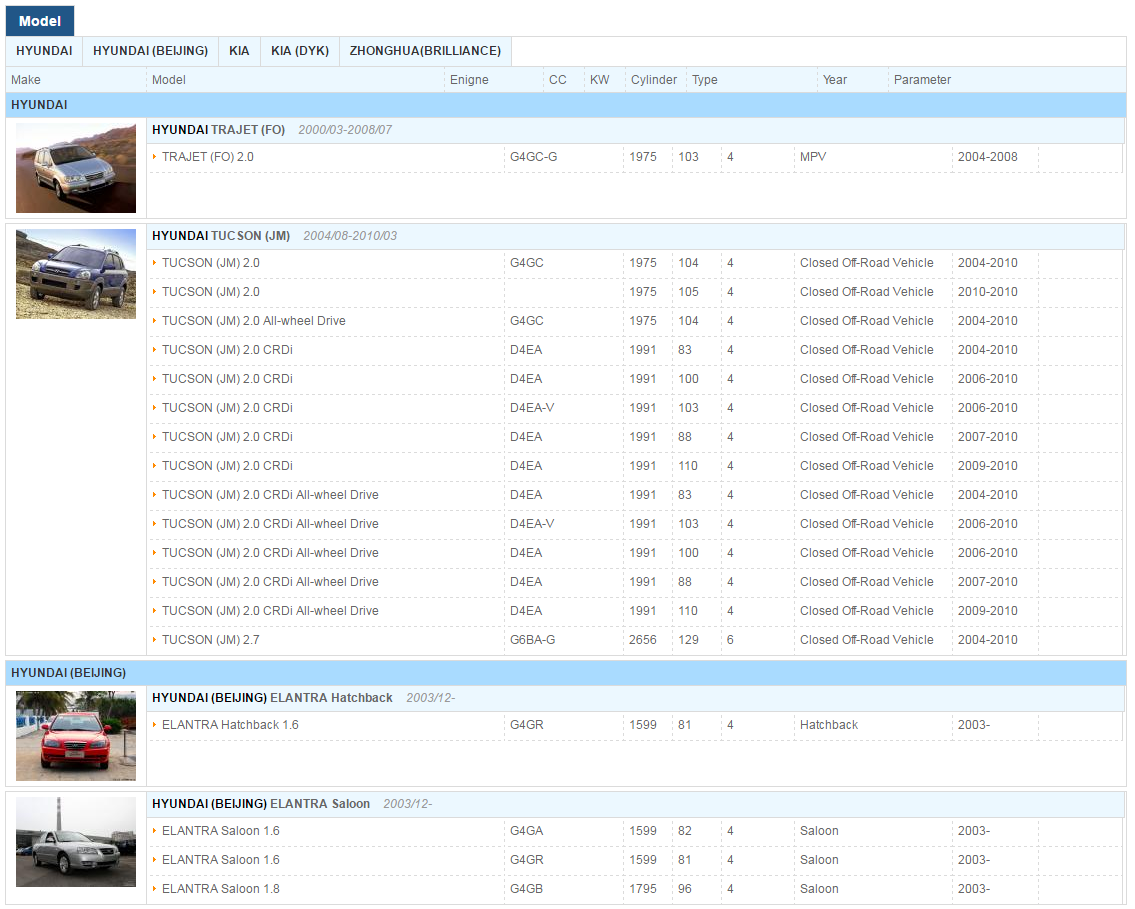Image resolution: width=1135 pixels, height=909 pixels.
Task: Select ELANTRA Saloon 1.6 with G4GA engine
Action: tap(221, 831)
